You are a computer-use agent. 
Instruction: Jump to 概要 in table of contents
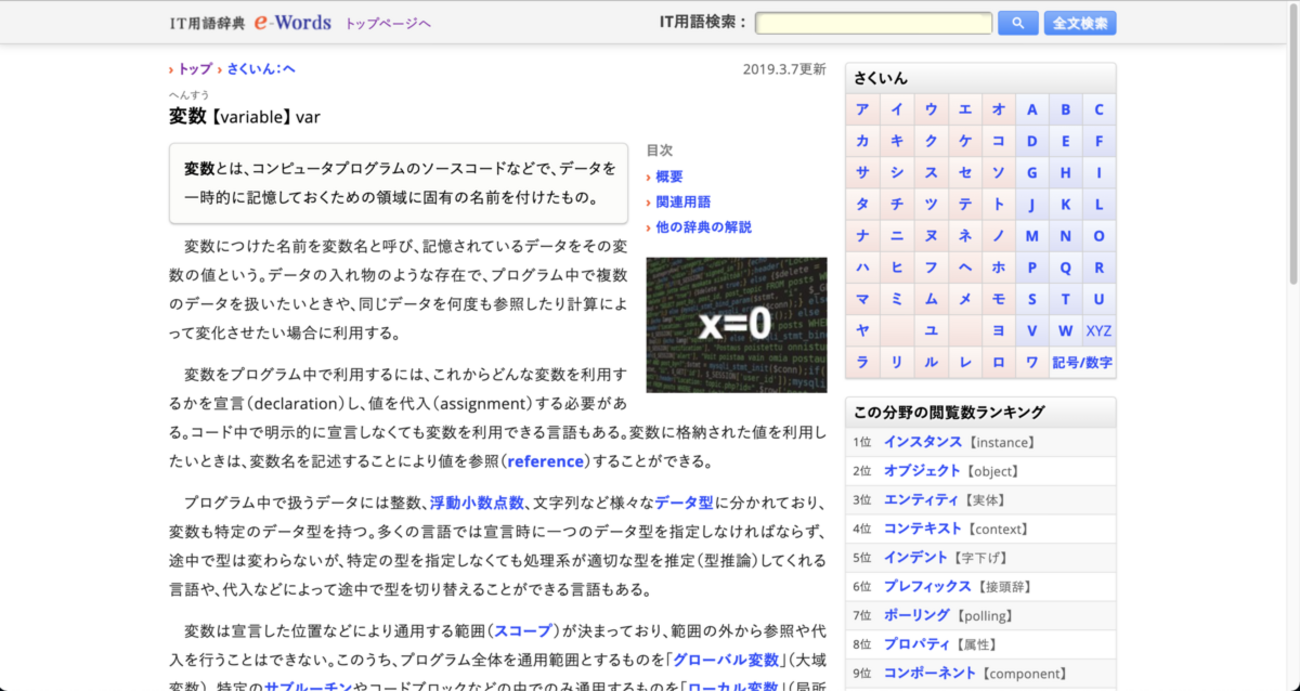(x=669, y=177)
